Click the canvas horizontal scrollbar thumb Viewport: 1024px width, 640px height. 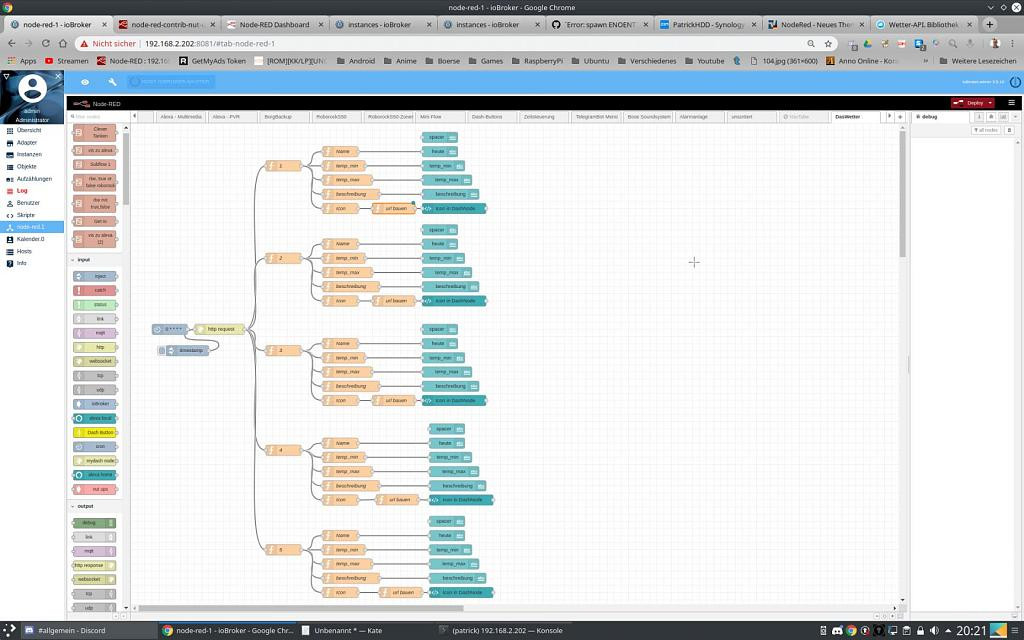300,608
